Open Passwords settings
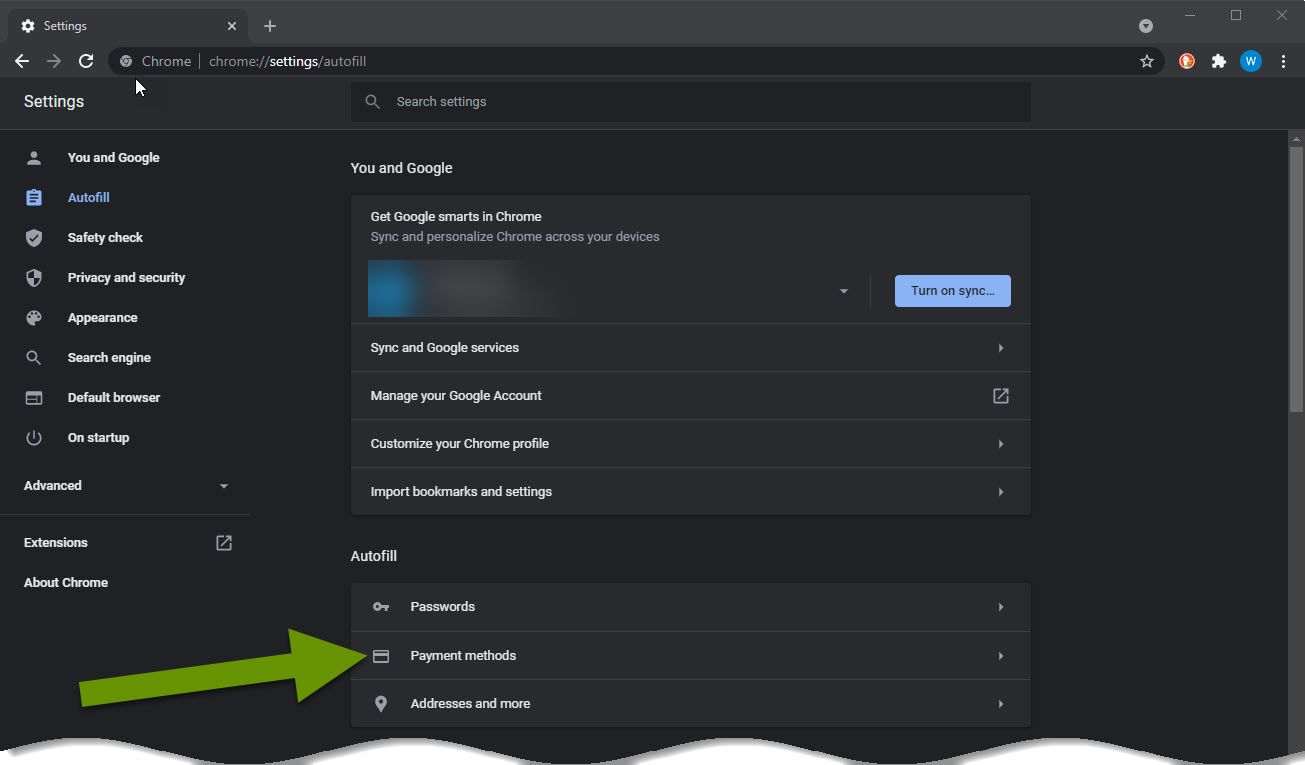This screenshot has height=765, width=1305. (x=690, y=607)
